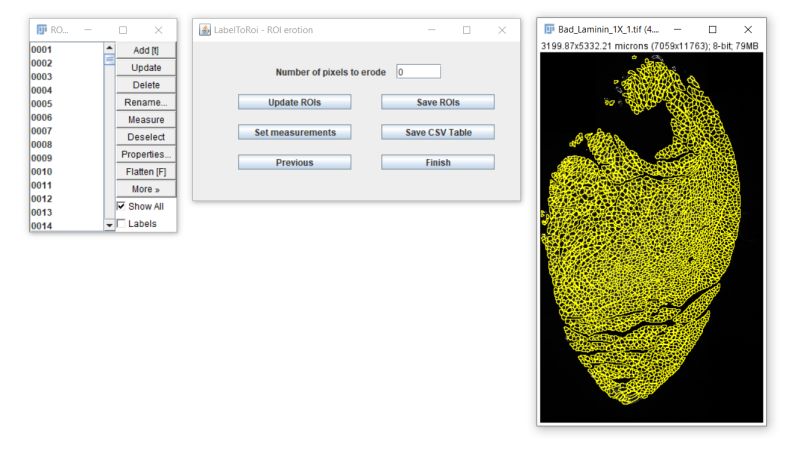Open Rename... in ROI Manager
This screenshot has height=454, width=800.
(146, 102)
